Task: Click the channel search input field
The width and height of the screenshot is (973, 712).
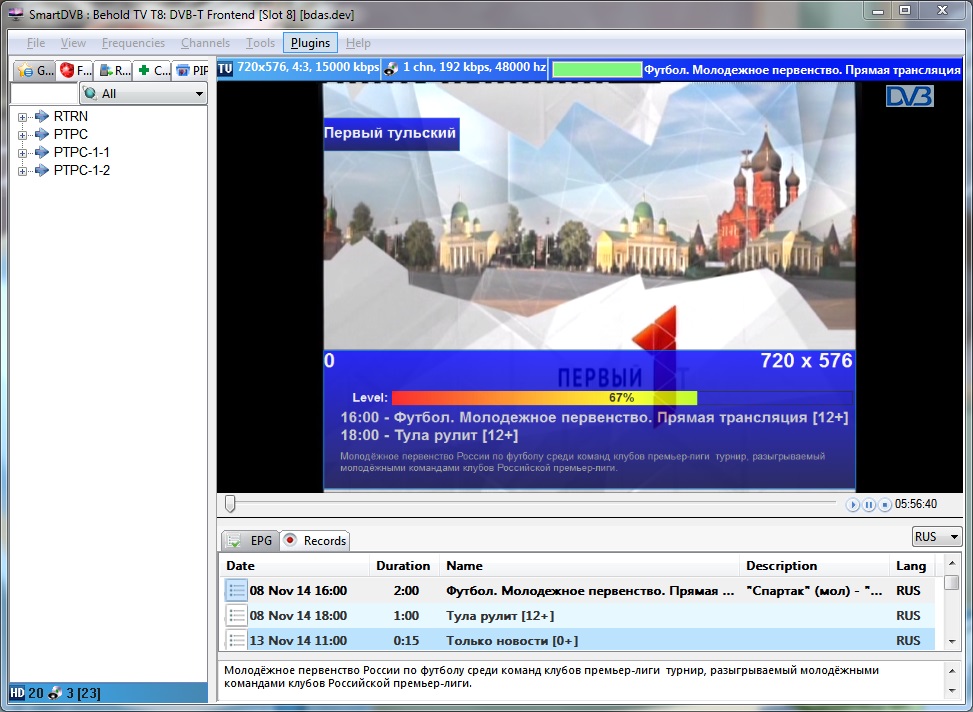Action: [43, 93]
